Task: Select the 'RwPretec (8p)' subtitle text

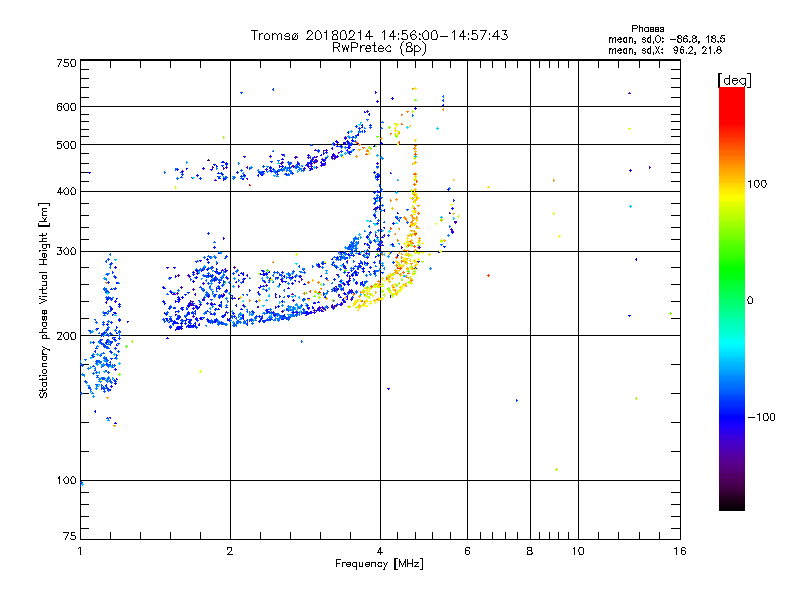Action: point(379,48)
